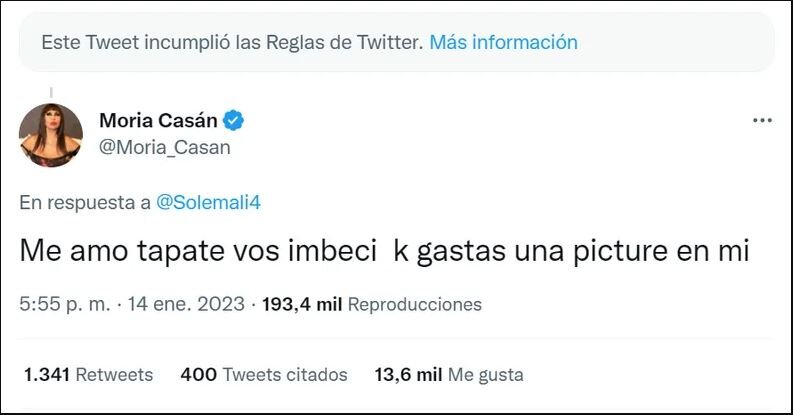Click the display name Moria Casán
This screenshot has width=793, height=415.
[159, 121]
